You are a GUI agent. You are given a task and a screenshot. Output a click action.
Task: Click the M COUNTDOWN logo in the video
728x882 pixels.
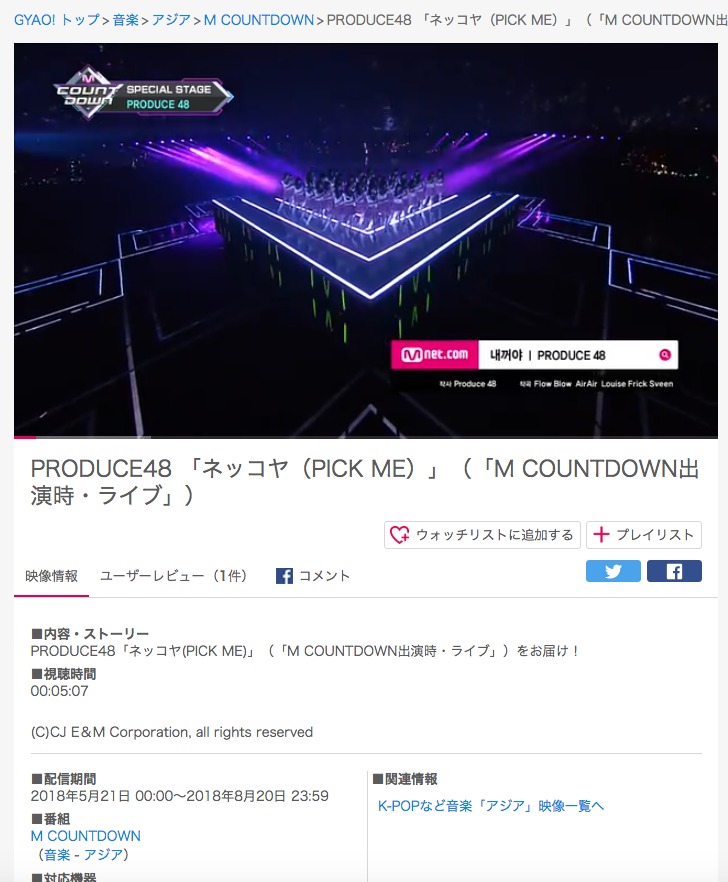pos(87,94)
